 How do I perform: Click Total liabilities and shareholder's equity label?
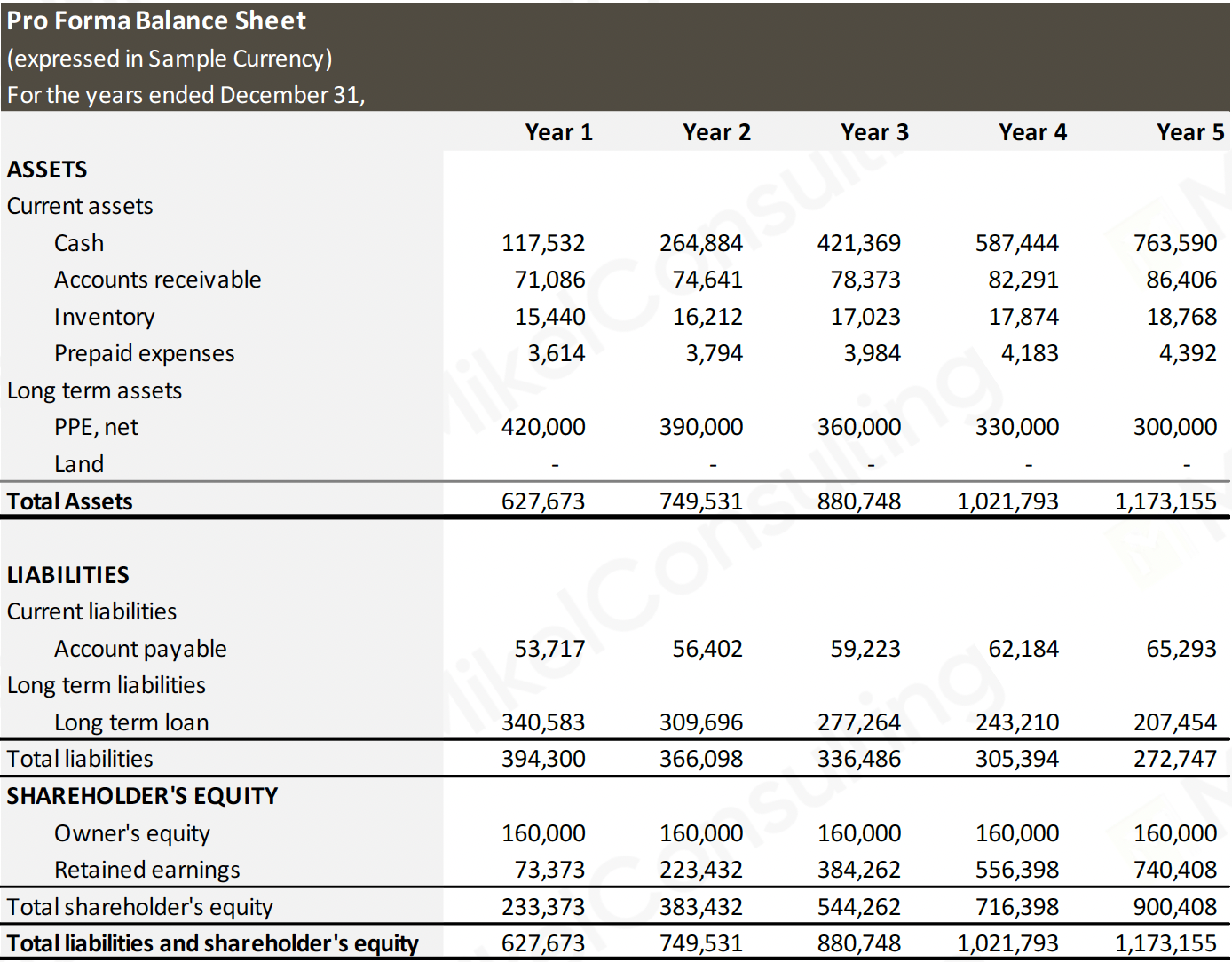[212, 943]
